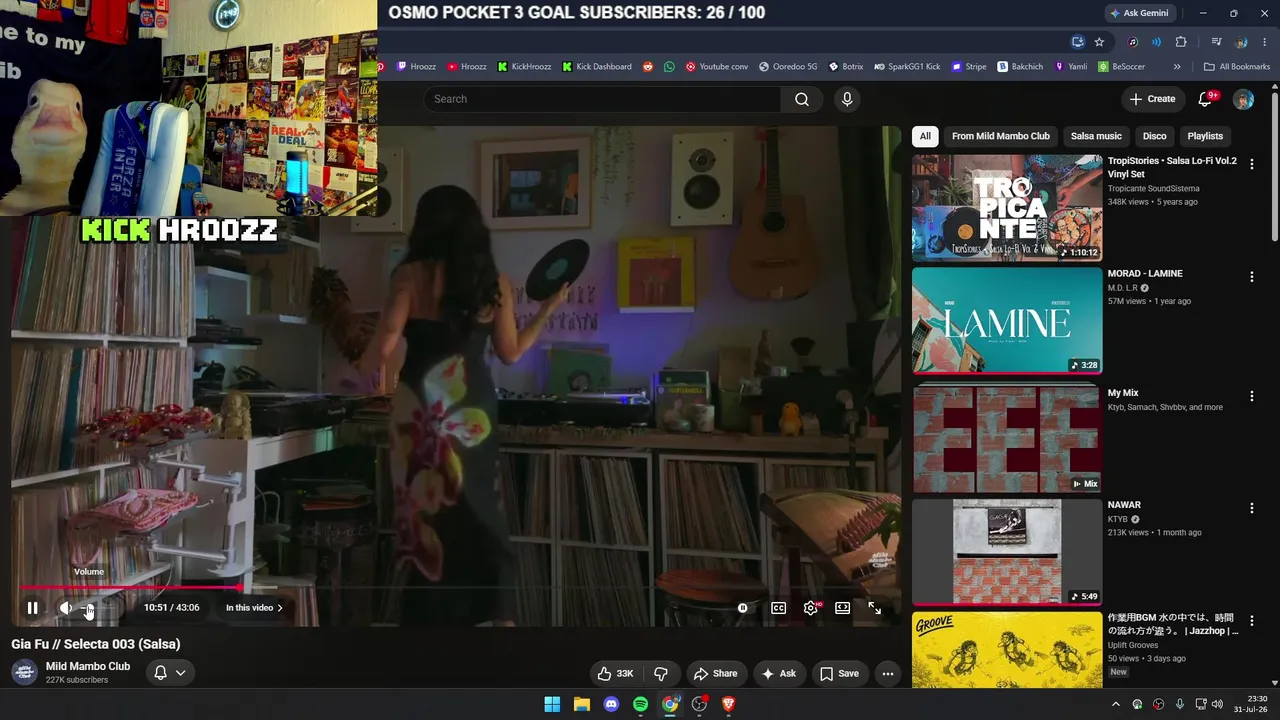Open options for MORAD - LAMINE video
The height and width of the screenshot is (720, 1280).
pyautogui.click(x=1252, y=277)
